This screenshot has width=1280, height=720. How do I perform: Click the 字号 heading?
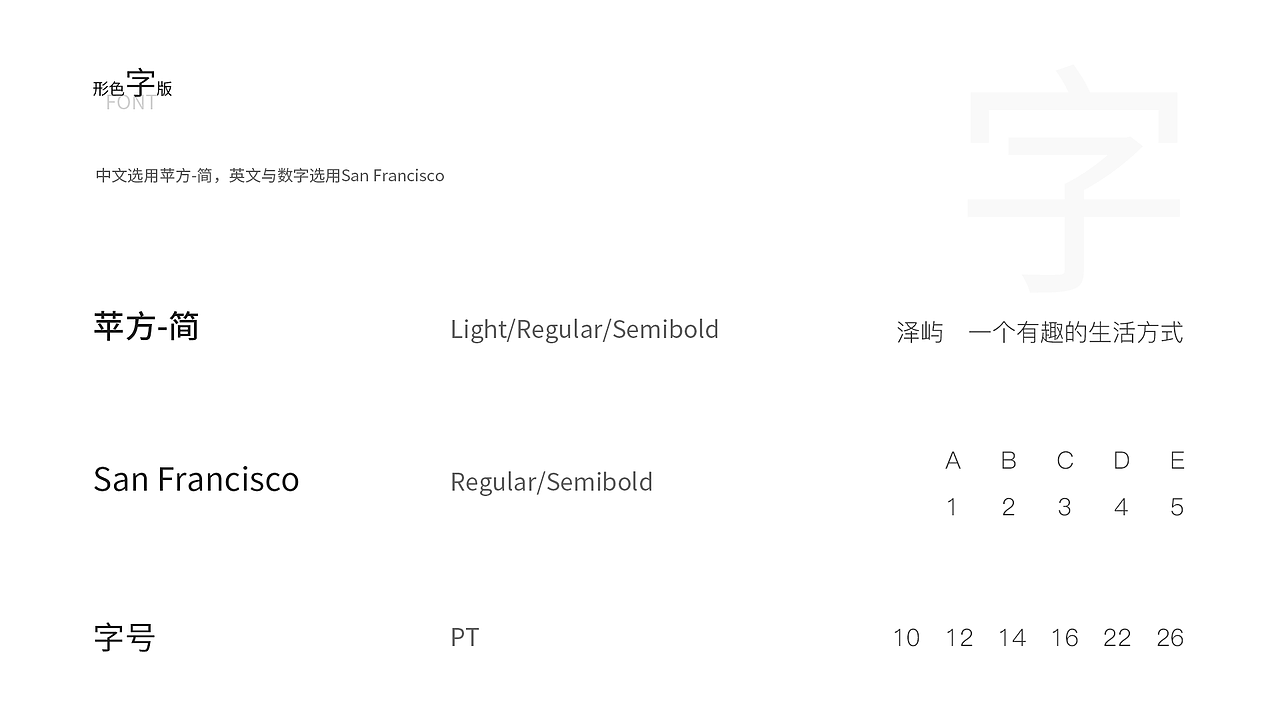tap(125, 637)
